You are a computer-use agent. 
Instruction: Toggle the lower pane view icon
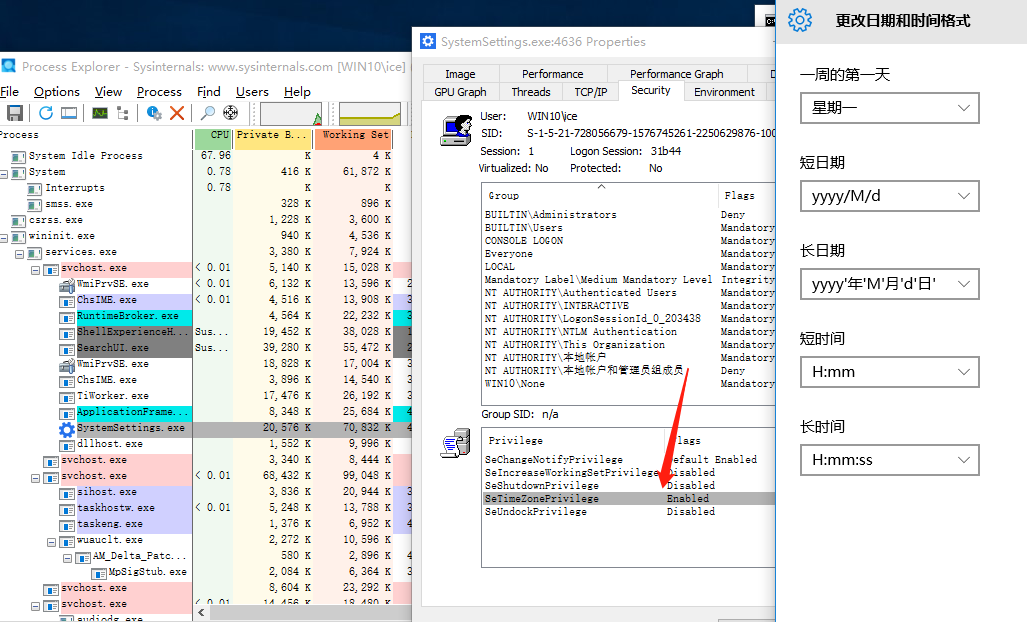[69, 113]
